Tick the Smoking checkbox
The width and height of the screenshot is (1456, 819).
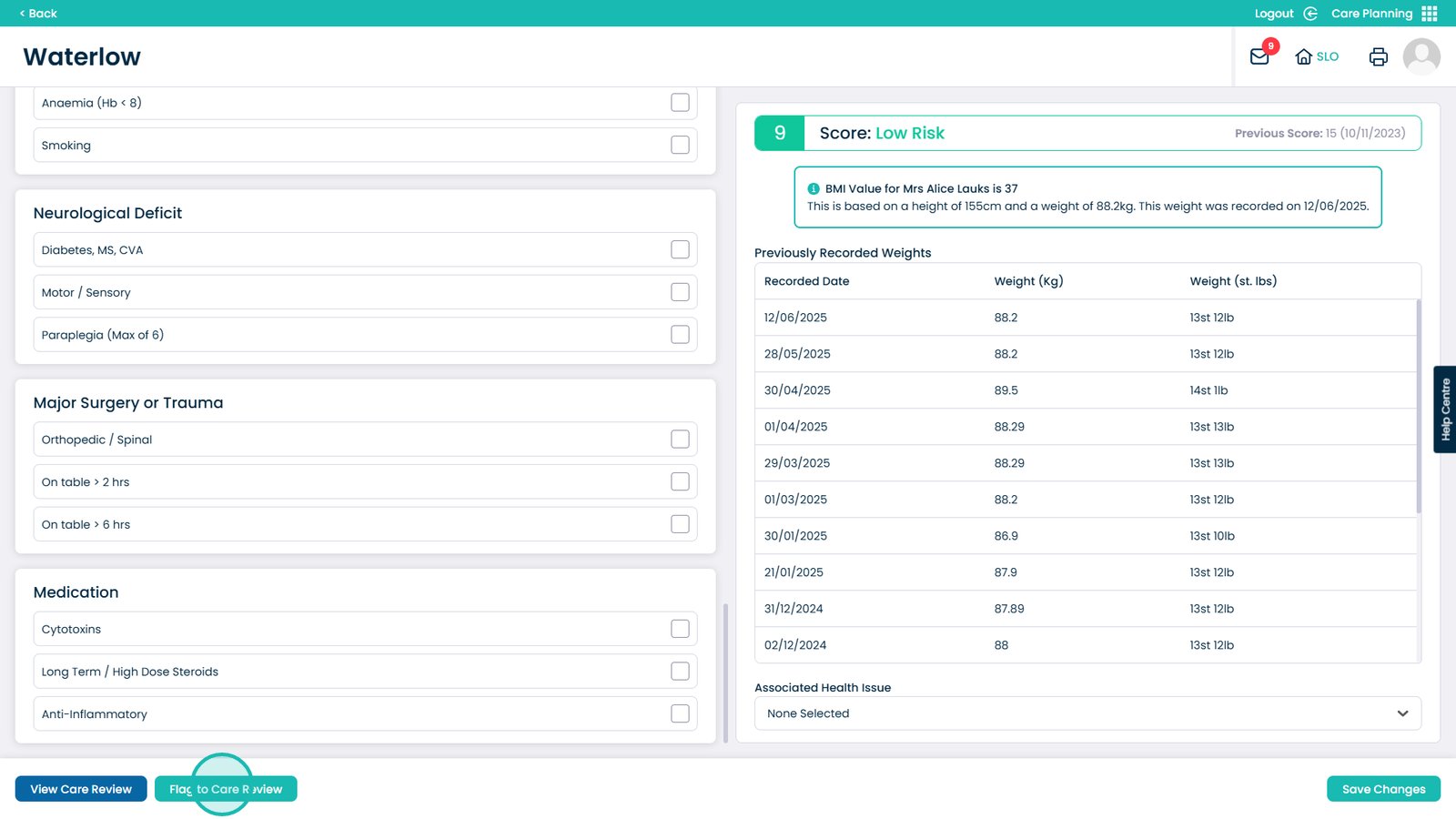pyautogui.click(x=680, y=145)
